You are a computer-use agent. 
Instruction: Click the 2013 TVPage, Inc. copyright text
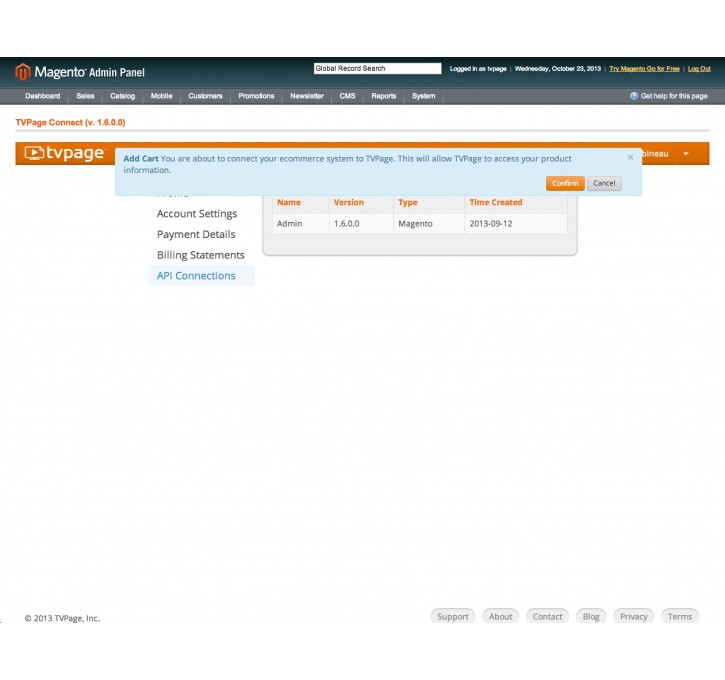[x=62, y=618]
